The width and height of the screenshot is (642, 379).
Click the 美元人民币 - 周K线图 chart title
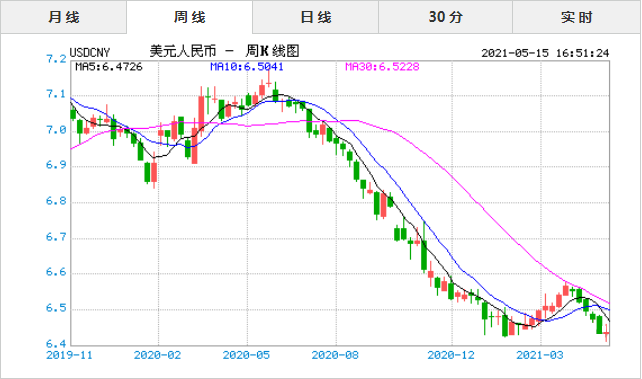224,51
